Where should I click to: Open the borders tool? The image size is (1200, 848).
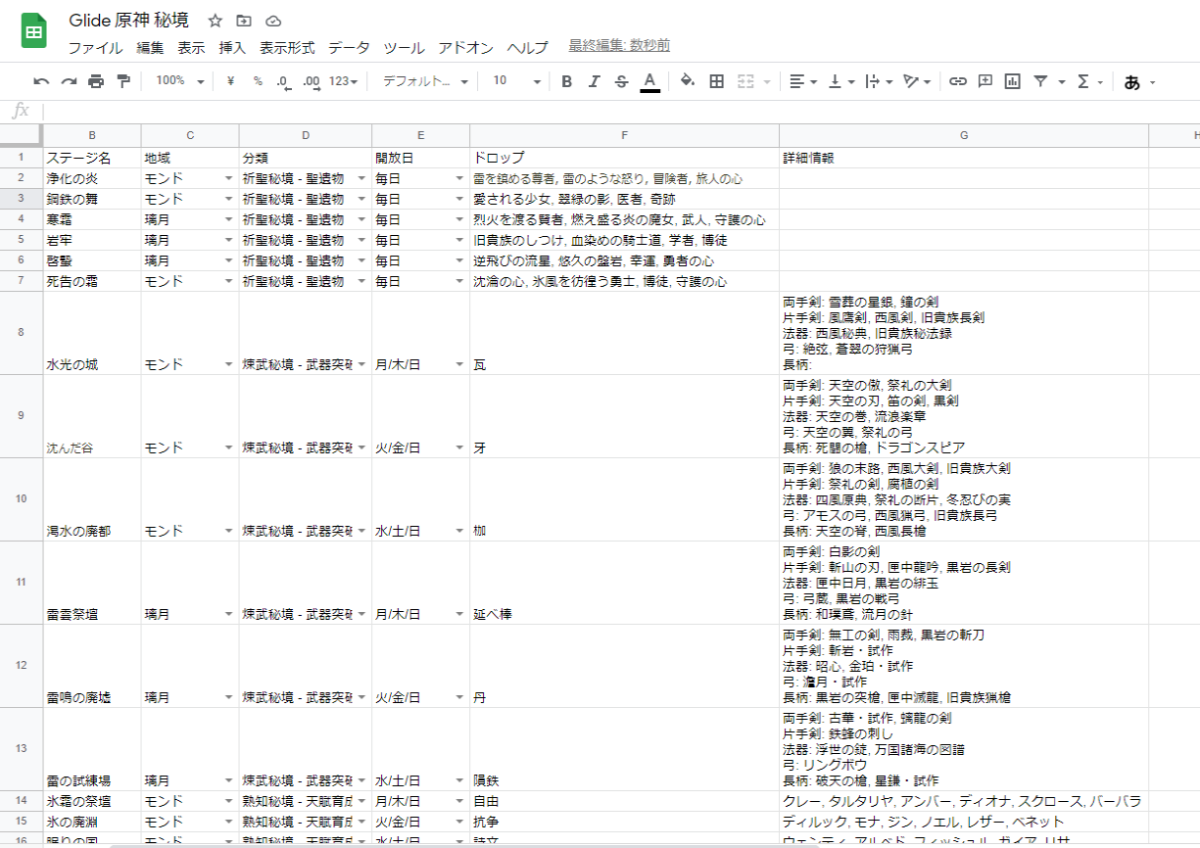tap(716, 82)
